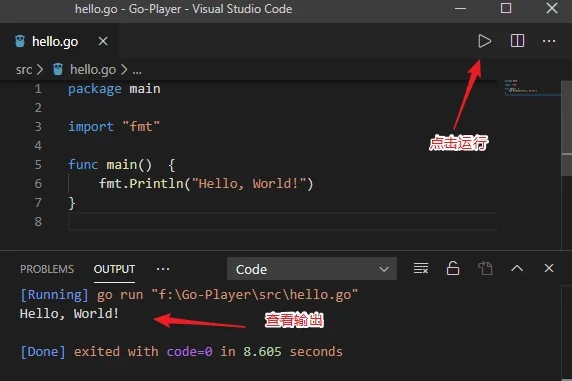Clear the output with the clear icon
572x381 pixels.
click(421, 268)
